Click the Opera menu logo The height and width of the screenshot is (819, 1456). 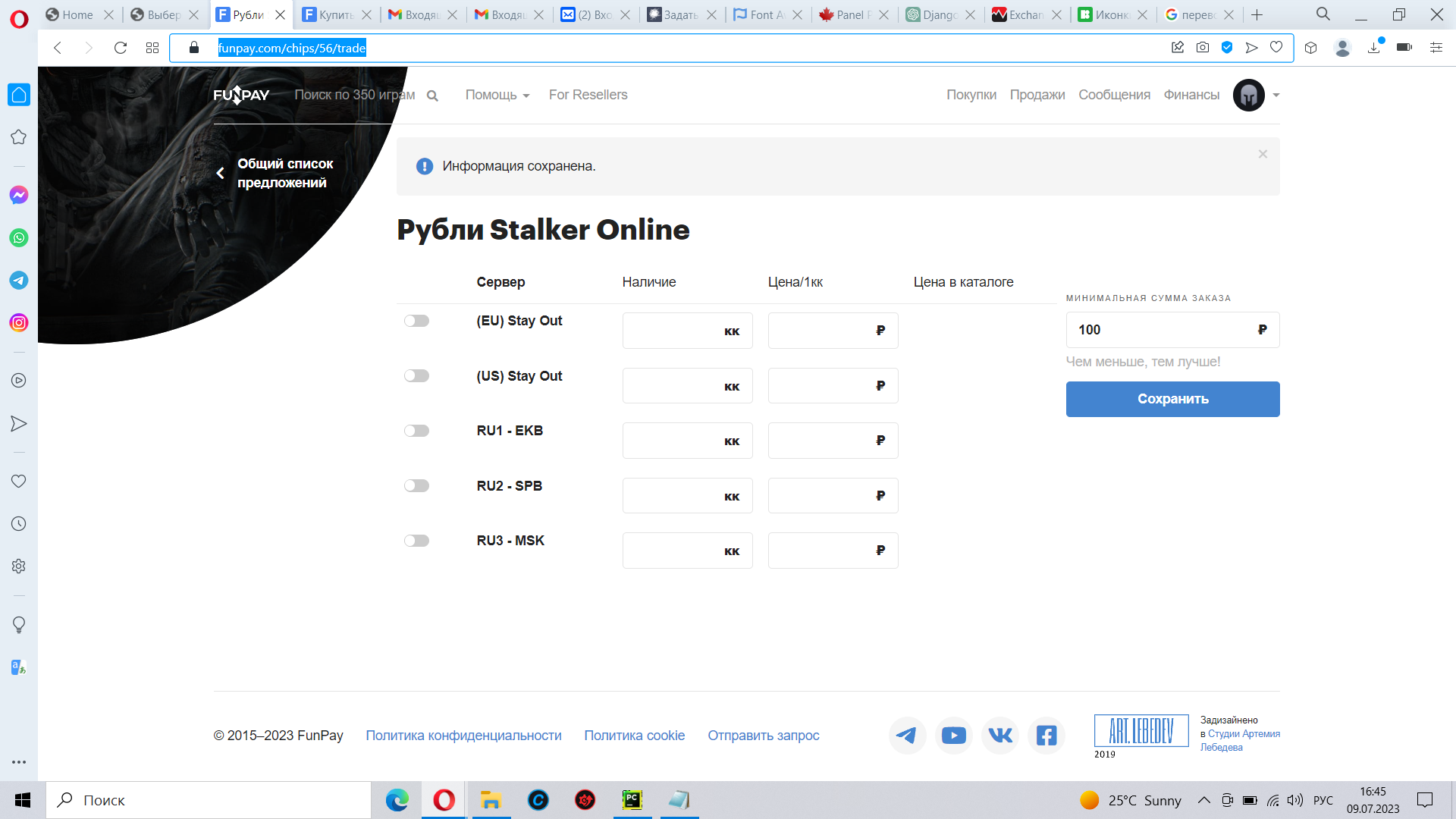point(19,19)
